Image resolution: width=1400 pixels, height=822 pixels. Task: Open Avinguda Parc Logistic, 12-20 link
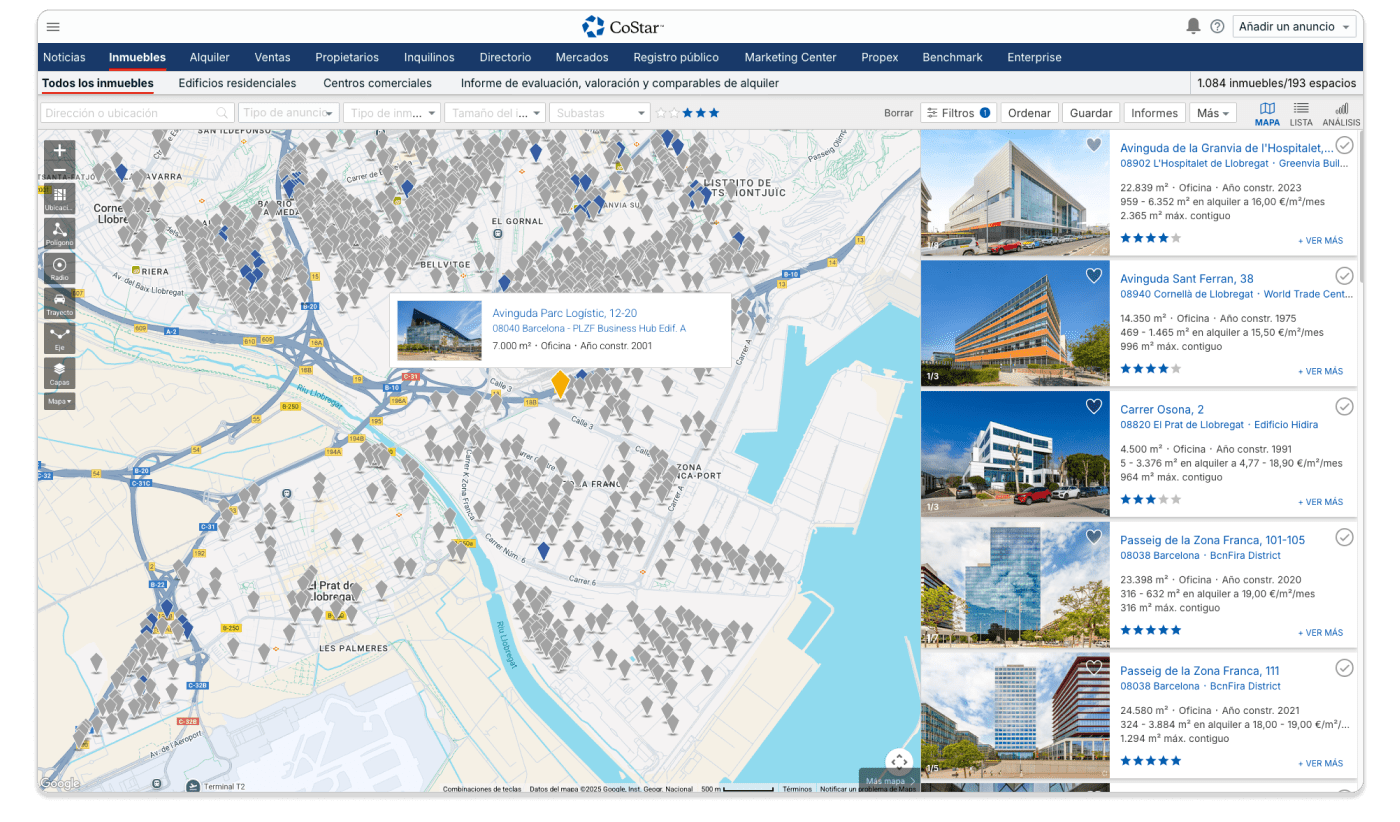[564, 313]
